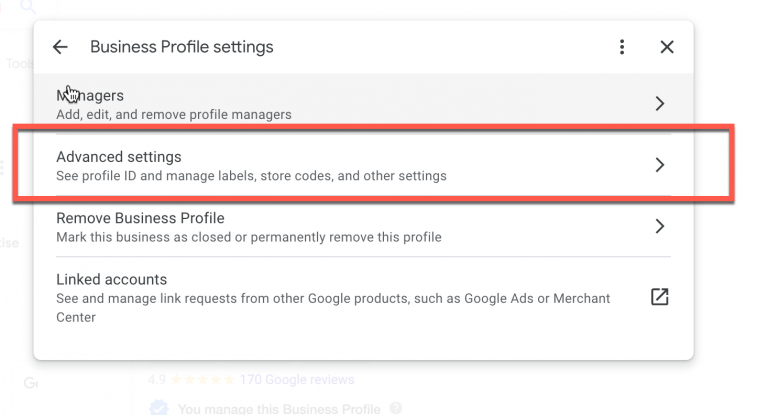Open the three-dot more options menu
Screen dimensions: 768x415
[x=622, y=47]
